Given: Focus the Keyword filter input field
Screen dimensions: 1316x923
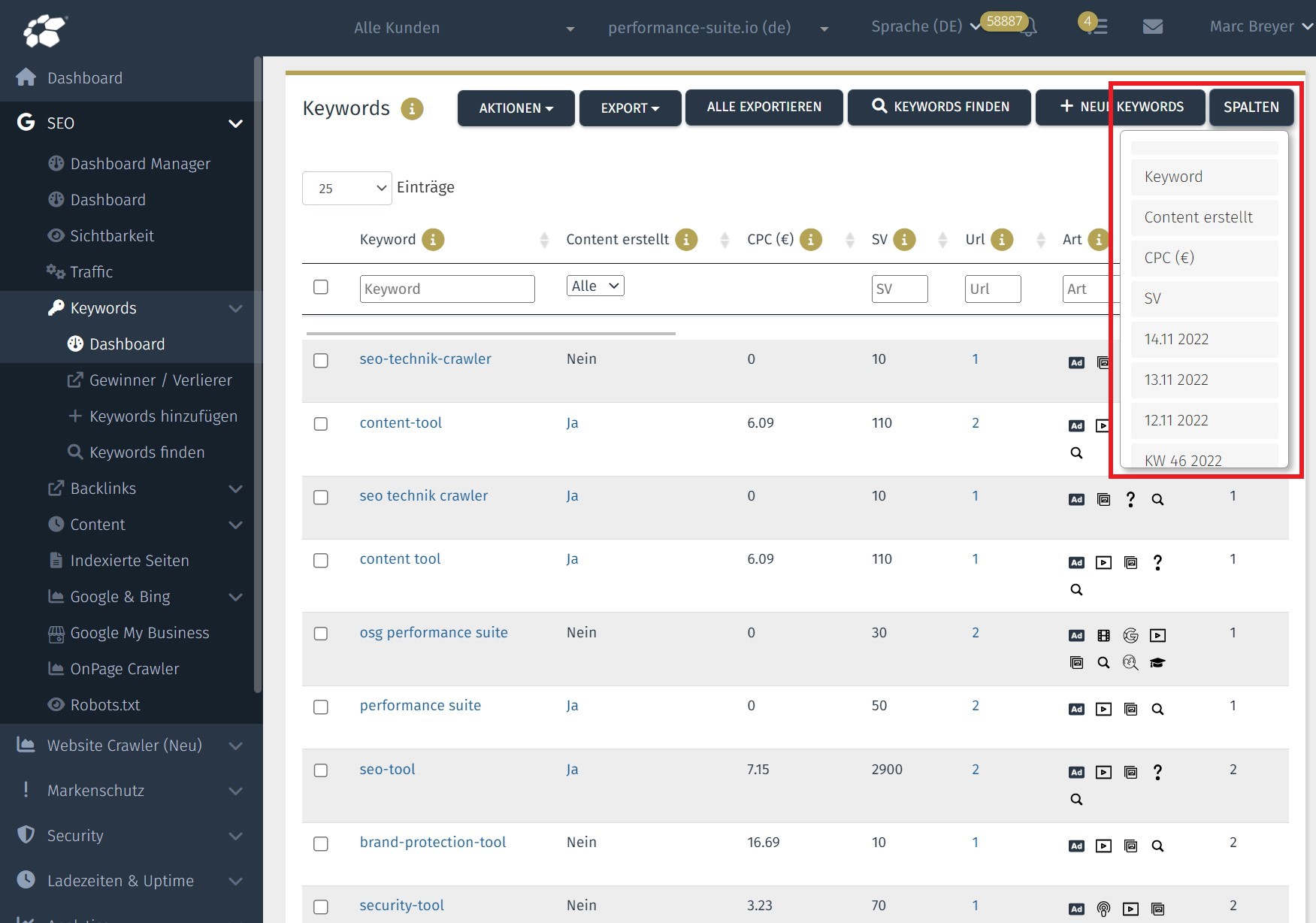Looking at the screenshot, I should pos(447,289).
